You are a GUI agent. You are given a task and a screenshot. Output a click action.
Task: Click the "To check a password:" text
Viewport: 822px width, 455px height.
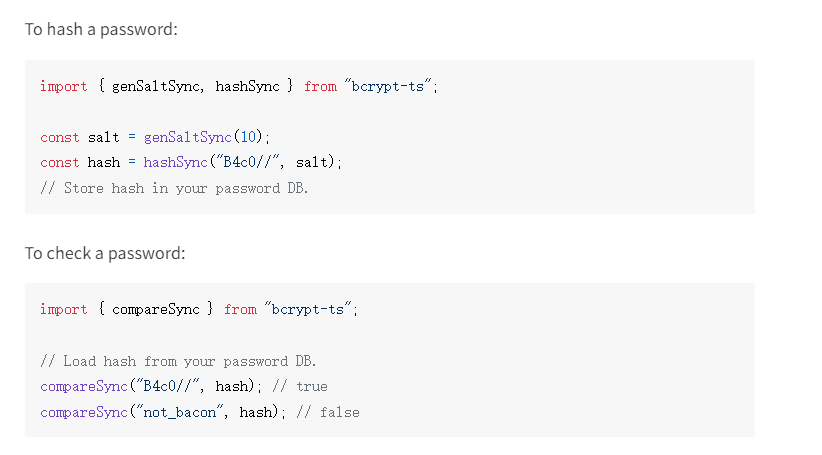(x=105, y=253)
